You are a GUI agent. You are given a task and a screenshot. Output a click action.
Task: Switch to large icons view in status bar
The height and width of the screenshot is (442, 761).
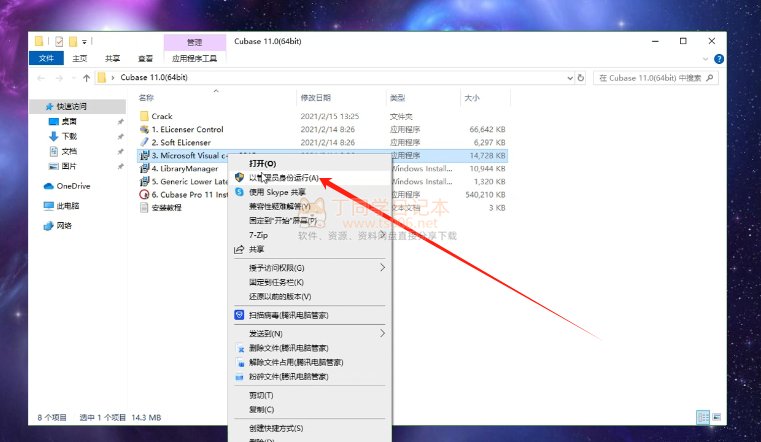coord(716,416)
